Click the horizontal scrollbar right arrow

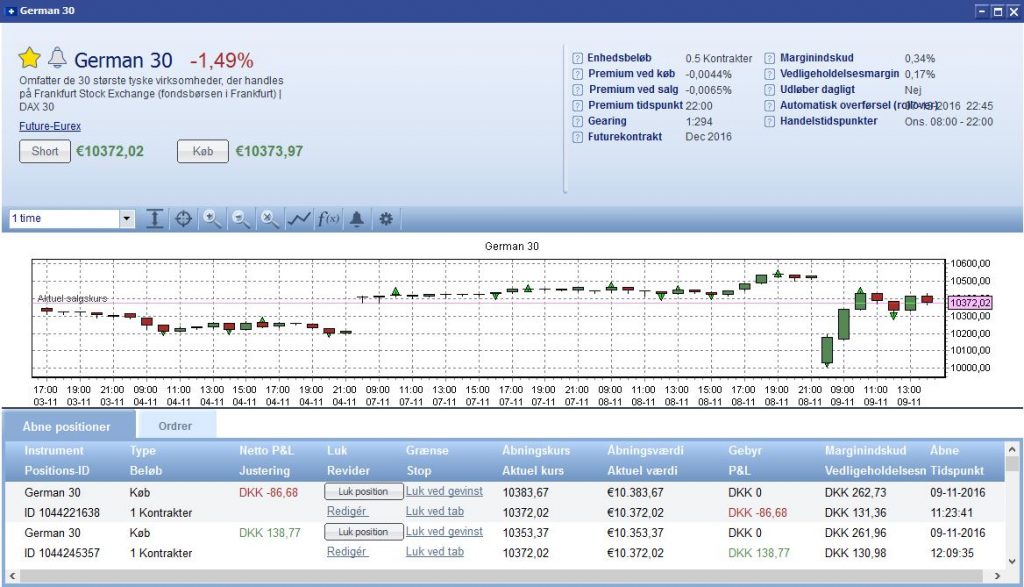[x=997, y=576]
